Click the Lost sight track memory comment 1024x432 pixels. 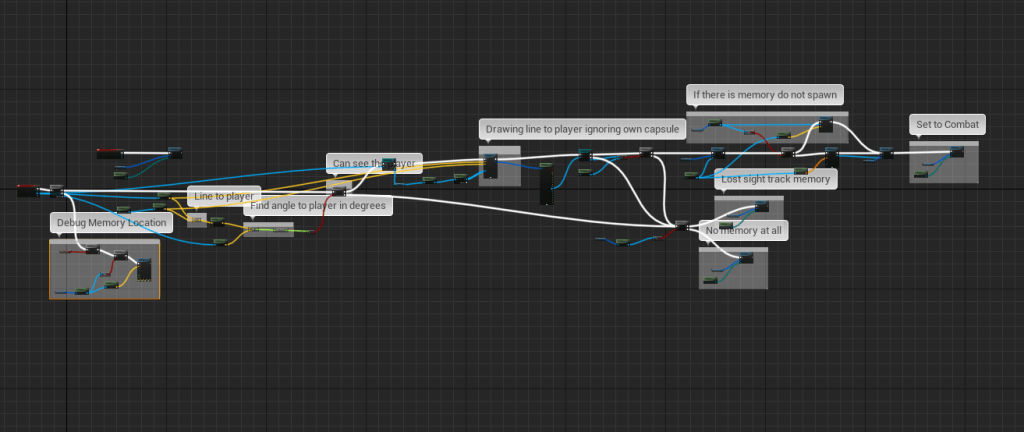click(x=775, y=179)
